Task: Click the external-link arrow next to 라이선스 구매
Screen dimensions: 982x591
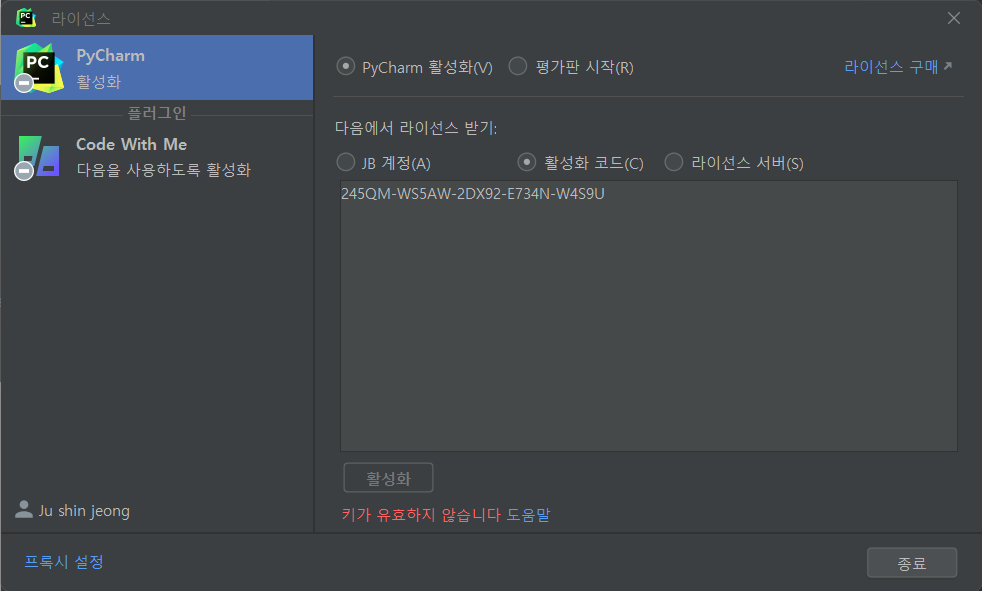Action: coord(948,66)
